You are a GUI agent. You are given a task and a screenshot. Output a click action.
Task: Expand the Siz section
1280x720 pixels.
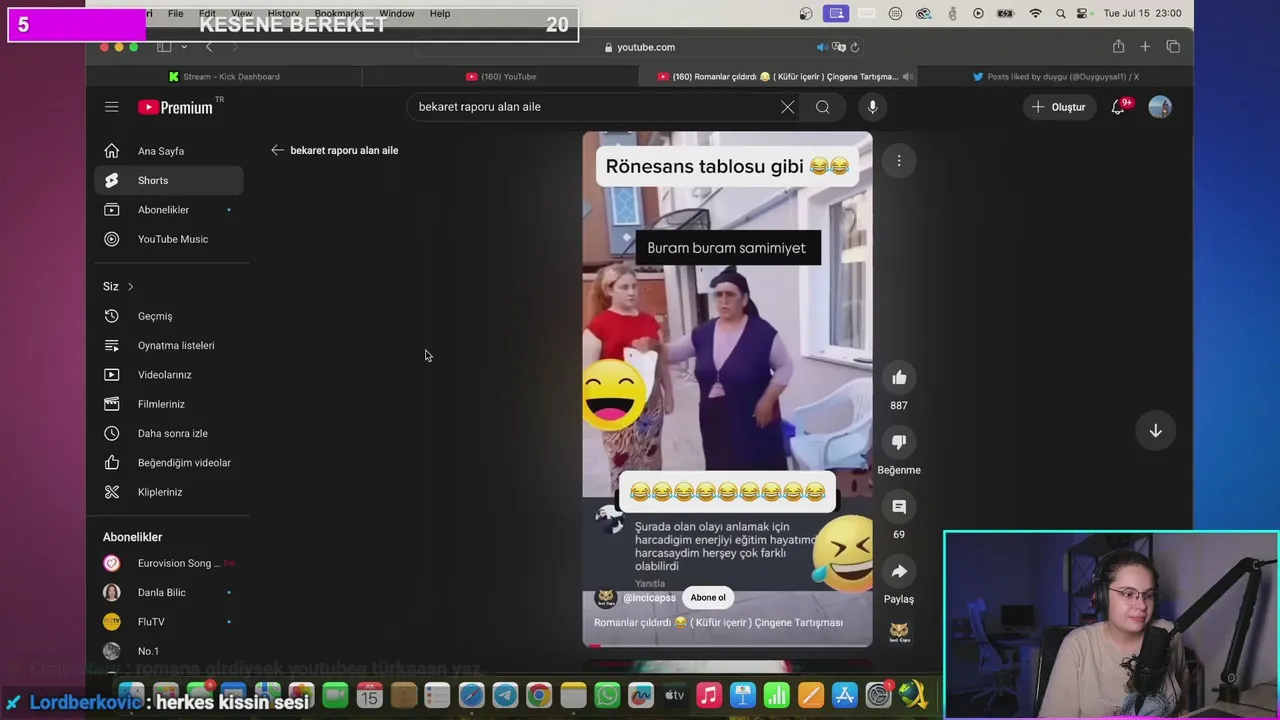(x=118, y=286)
